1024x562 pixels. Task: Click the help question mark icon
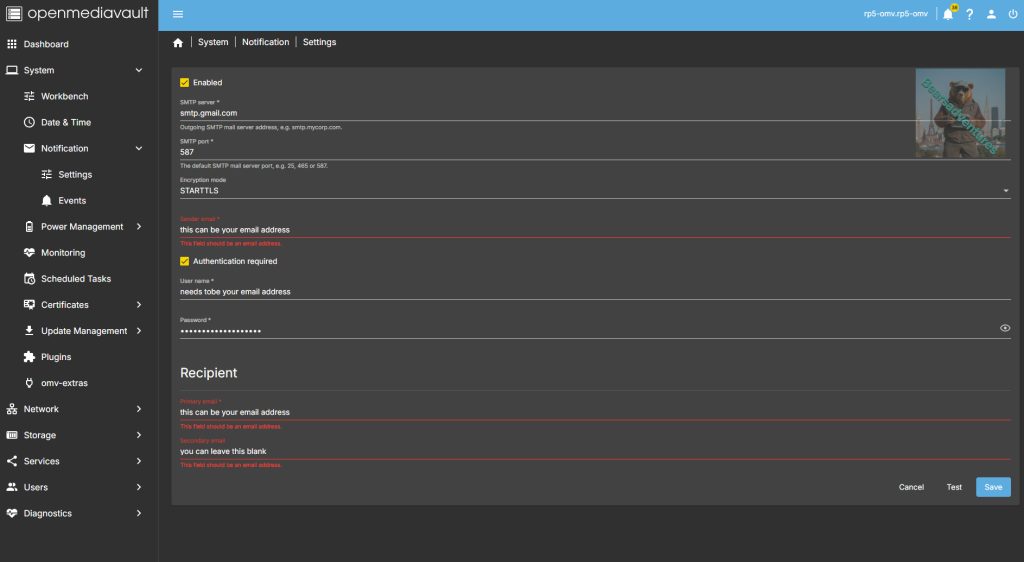click(969, 14)
